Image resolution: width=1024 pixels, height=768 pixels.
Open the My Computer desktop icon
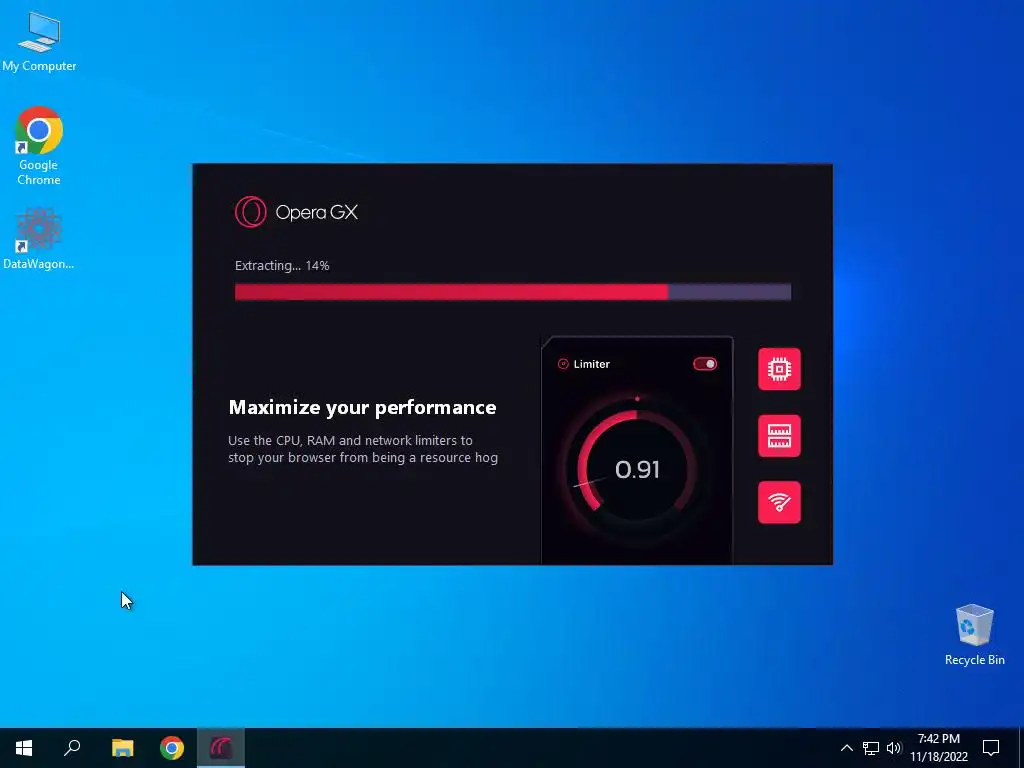39,41
